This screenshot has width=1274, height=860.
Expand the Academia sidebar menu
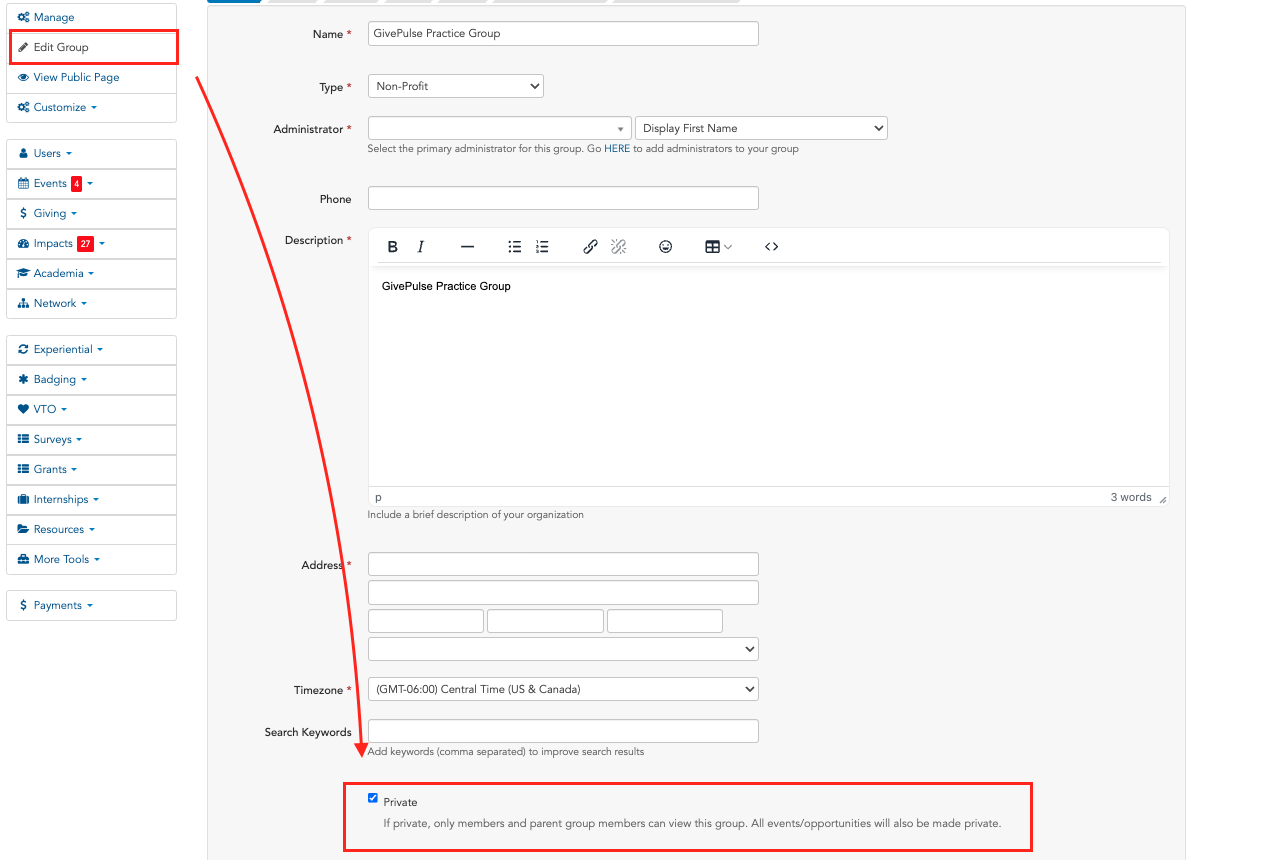(91, 274)
